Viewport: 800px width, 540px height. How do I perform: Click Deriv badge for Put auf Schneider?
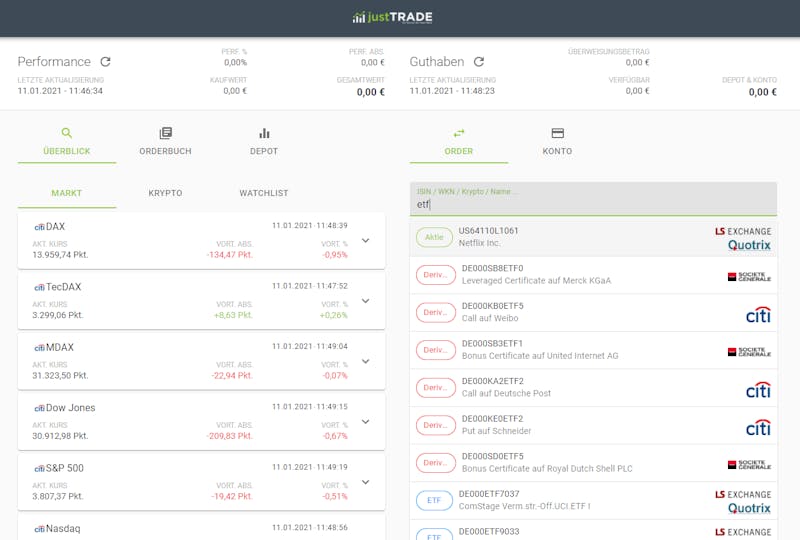(436, 425)
